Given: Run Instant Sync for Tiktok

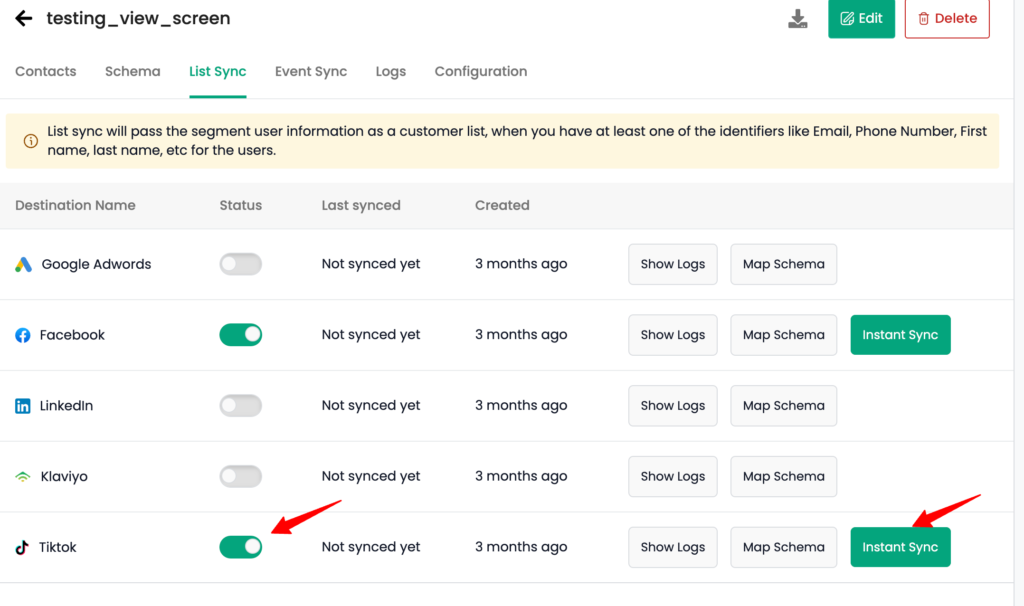Looking at the screenshot, I should click(900, 547).
